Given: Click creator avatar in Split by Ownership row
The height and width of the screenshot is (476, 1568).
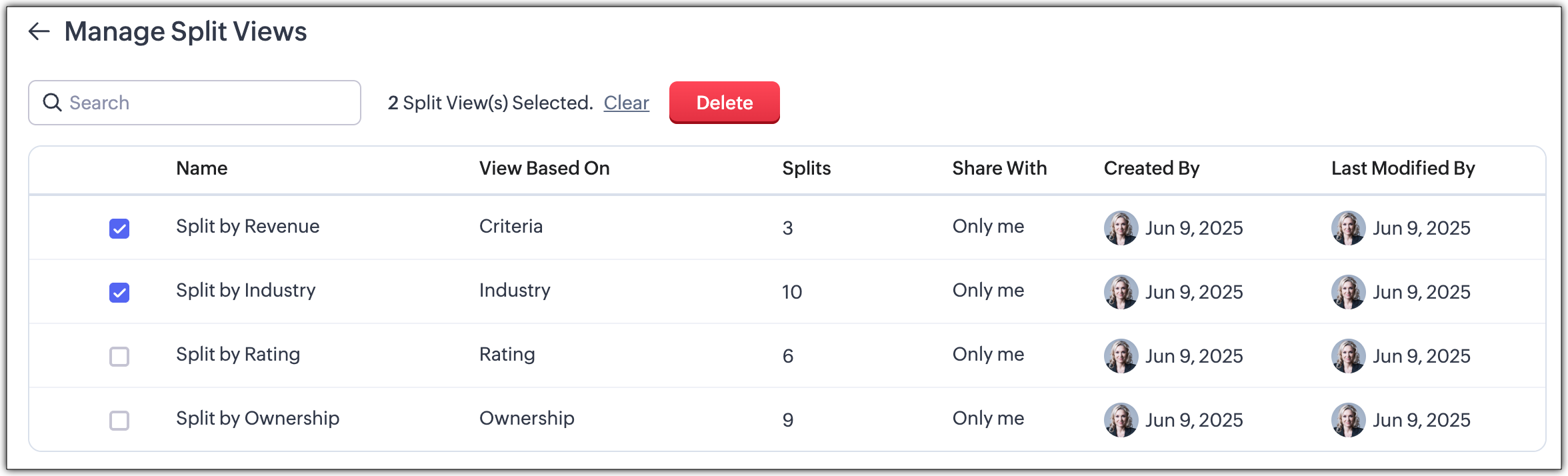Looking at the screenshot, I should [x=1121, y=420].
